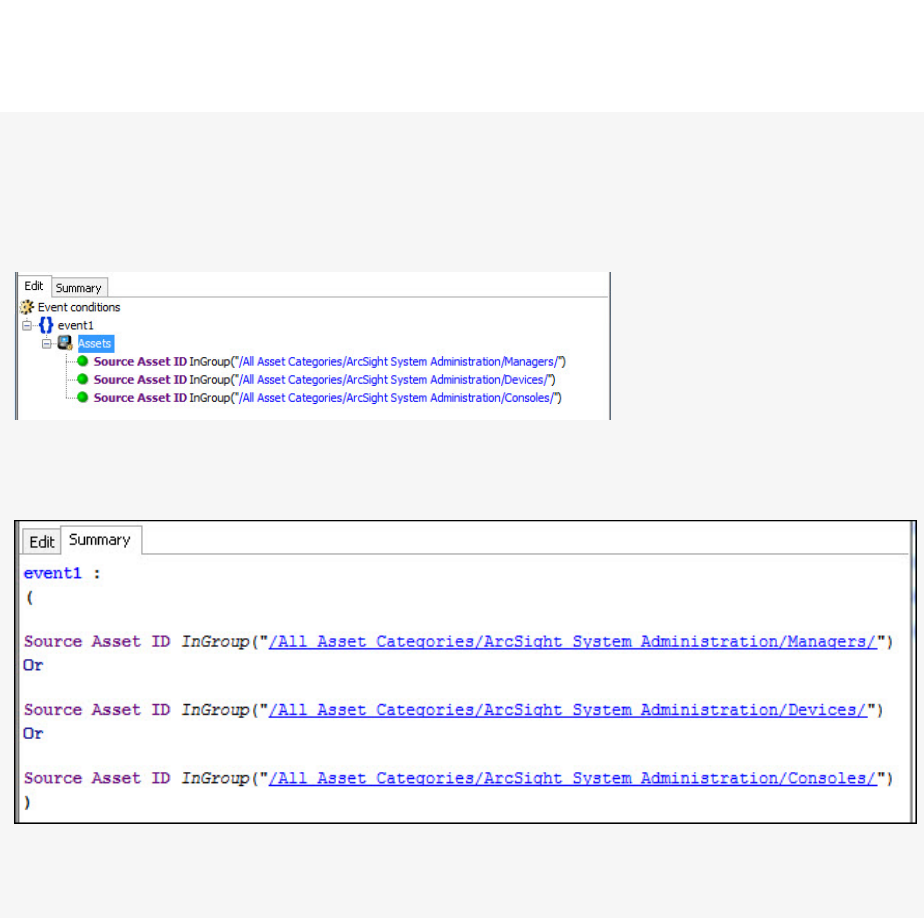Click the first Or operator in Summary

pos(33,665)
